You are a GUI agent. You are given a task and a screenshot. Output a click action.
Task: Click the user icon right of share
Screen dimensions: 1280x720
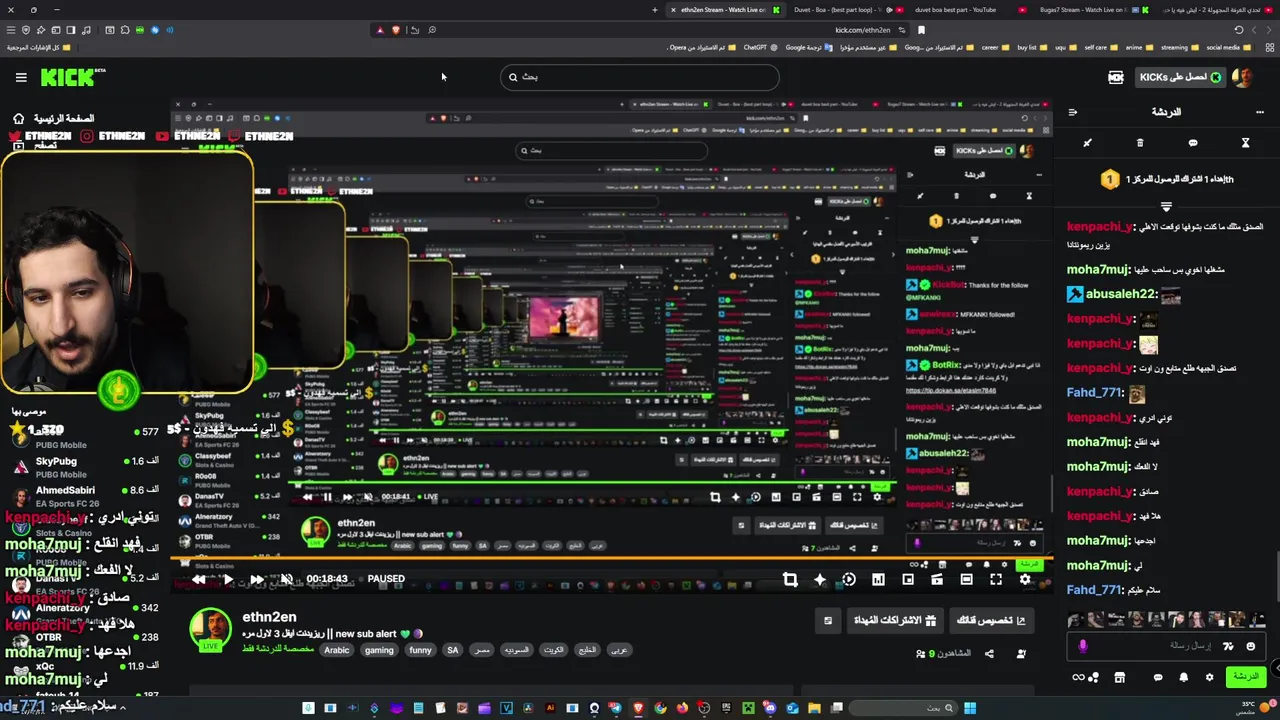[1021, 653]
